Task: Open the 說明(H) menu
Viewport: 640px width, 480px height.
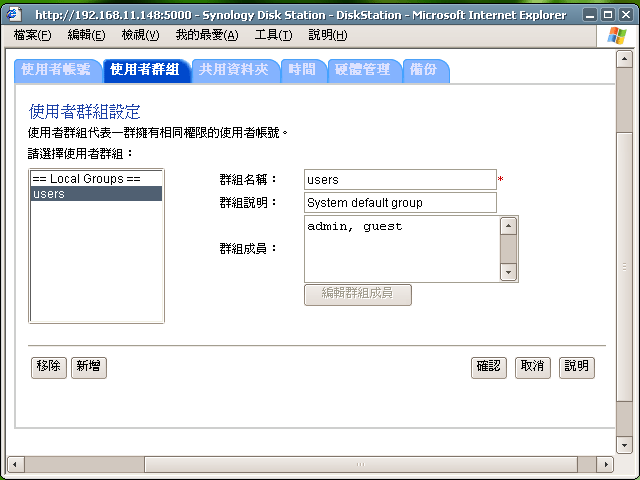Action: (328, 35)
